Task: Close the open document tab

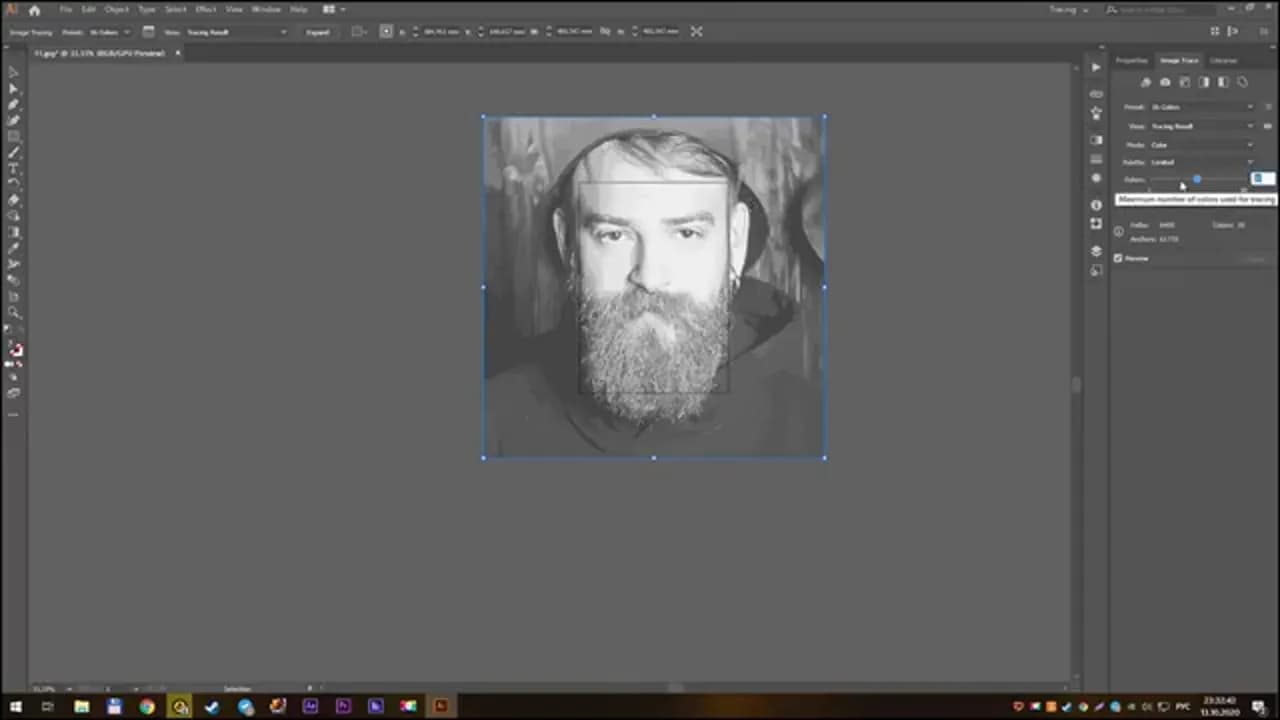Action: point(178,53)
